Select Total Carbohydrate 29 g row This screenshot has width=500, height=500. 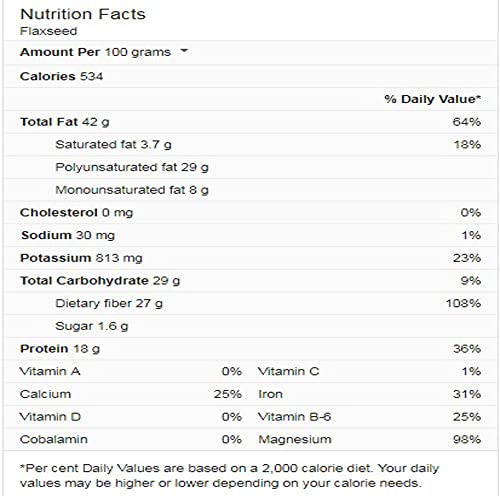250,281
